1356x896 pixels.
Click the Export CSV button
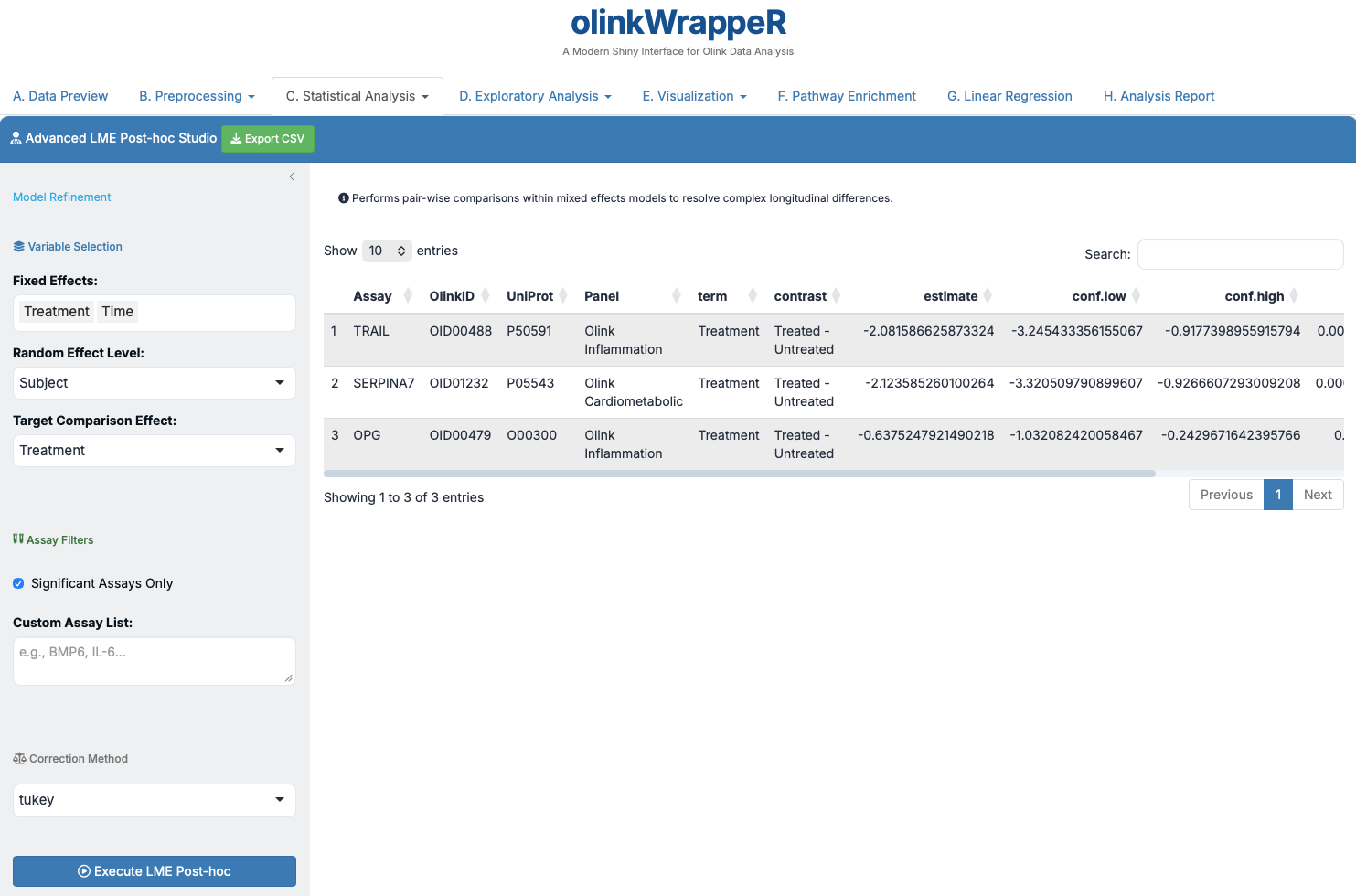coord(267,139)
